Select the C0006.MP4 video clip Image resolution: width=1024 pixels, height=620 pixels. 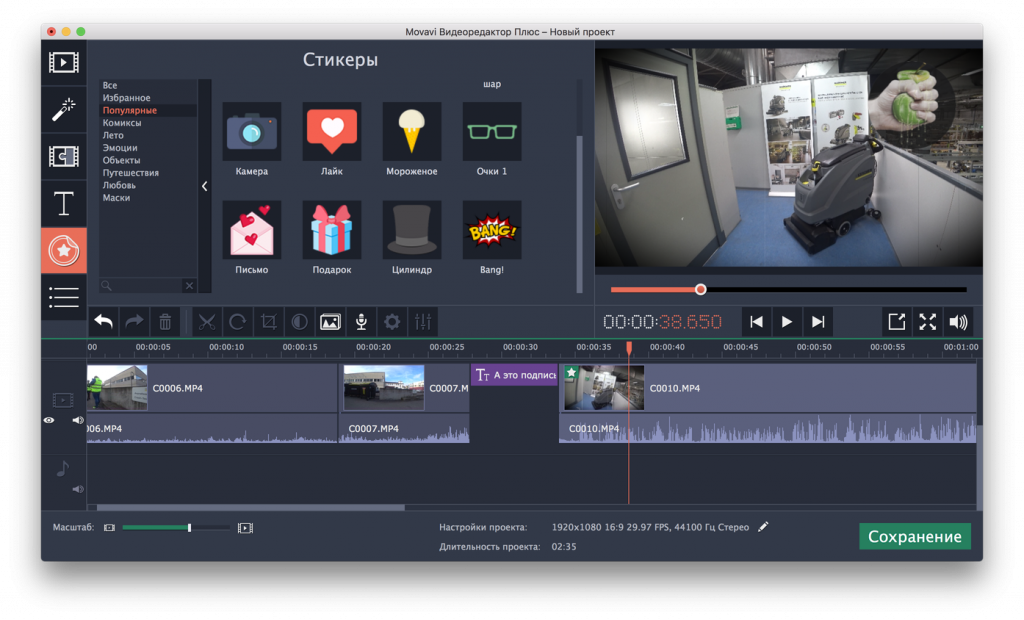click(x=212, y=388)
